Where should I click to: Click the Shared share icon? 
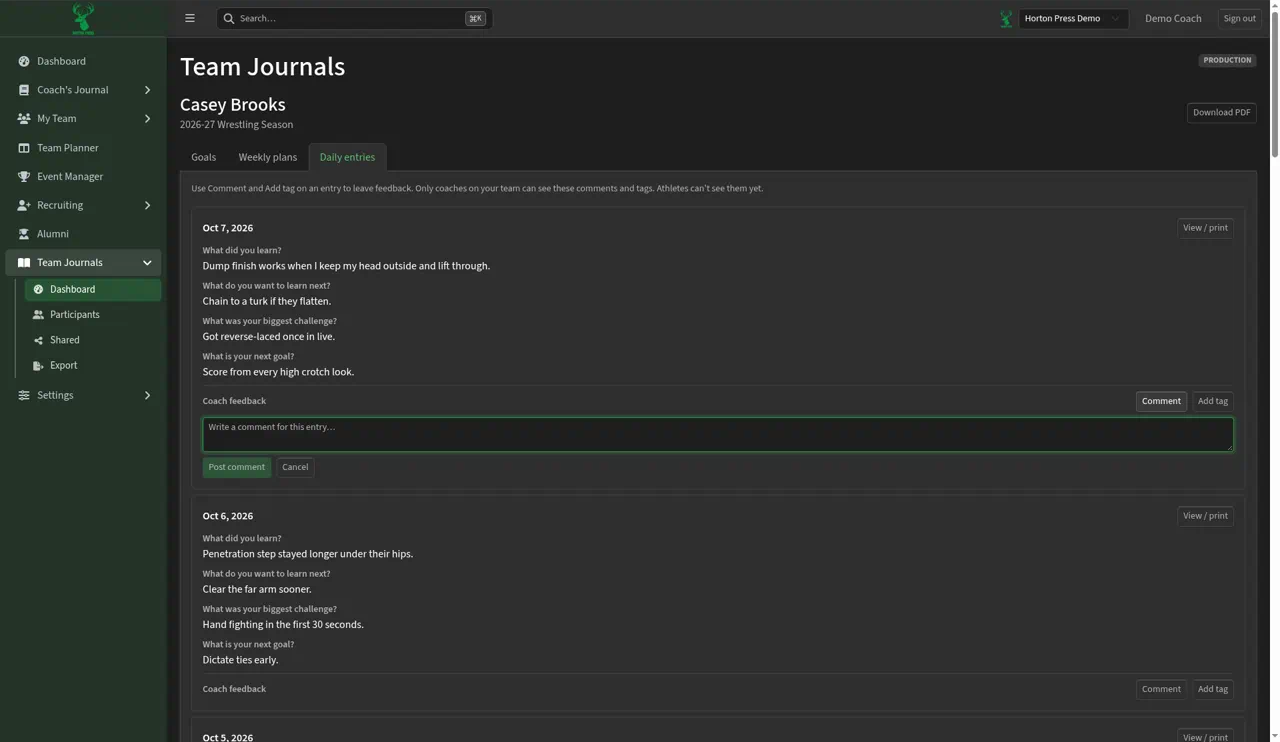coord(38,340)
